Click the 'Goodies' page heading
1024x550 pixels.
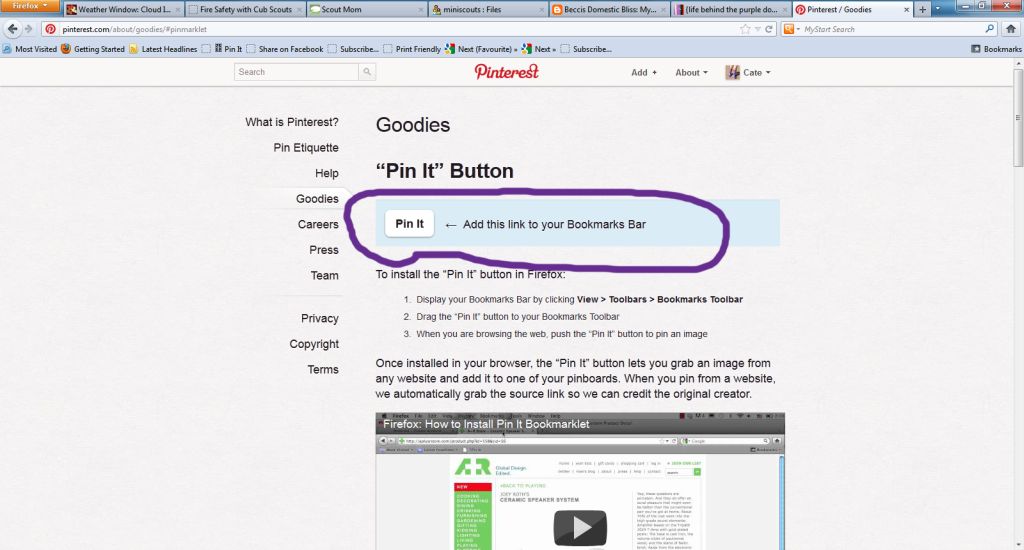click(413, 125)
